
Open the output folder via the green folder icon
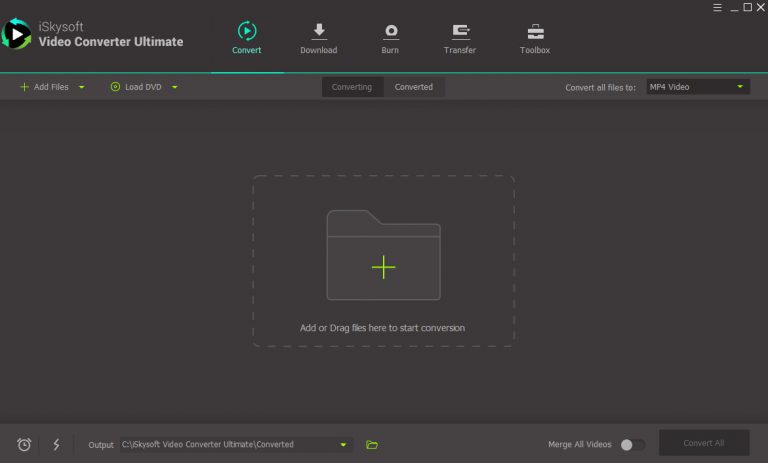(372, 444)
